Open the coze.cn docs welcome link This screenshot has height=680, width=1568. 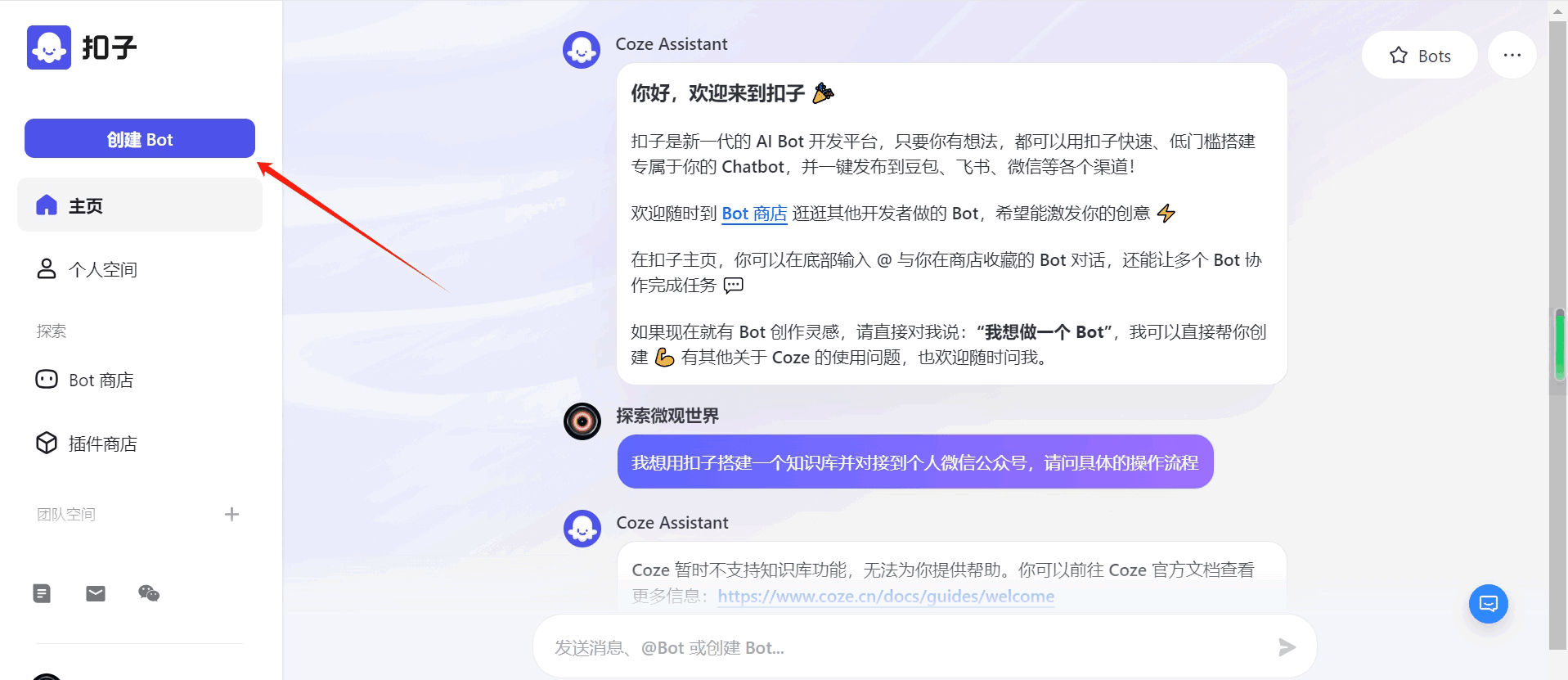[x=886, y=597]
